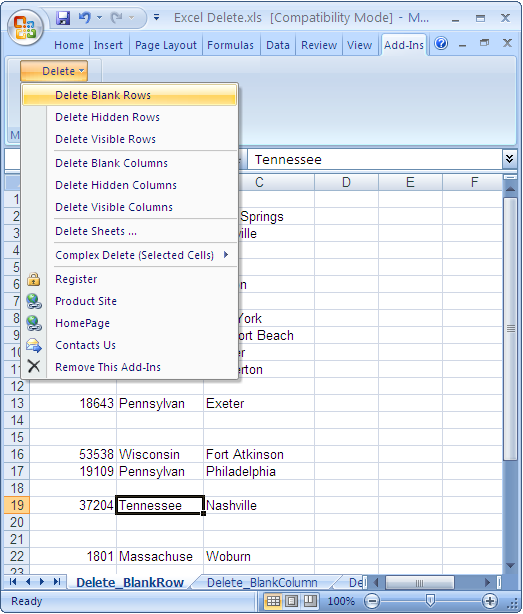
Task: Click the formula bar showing Tennessee
Action: point(375,159)
